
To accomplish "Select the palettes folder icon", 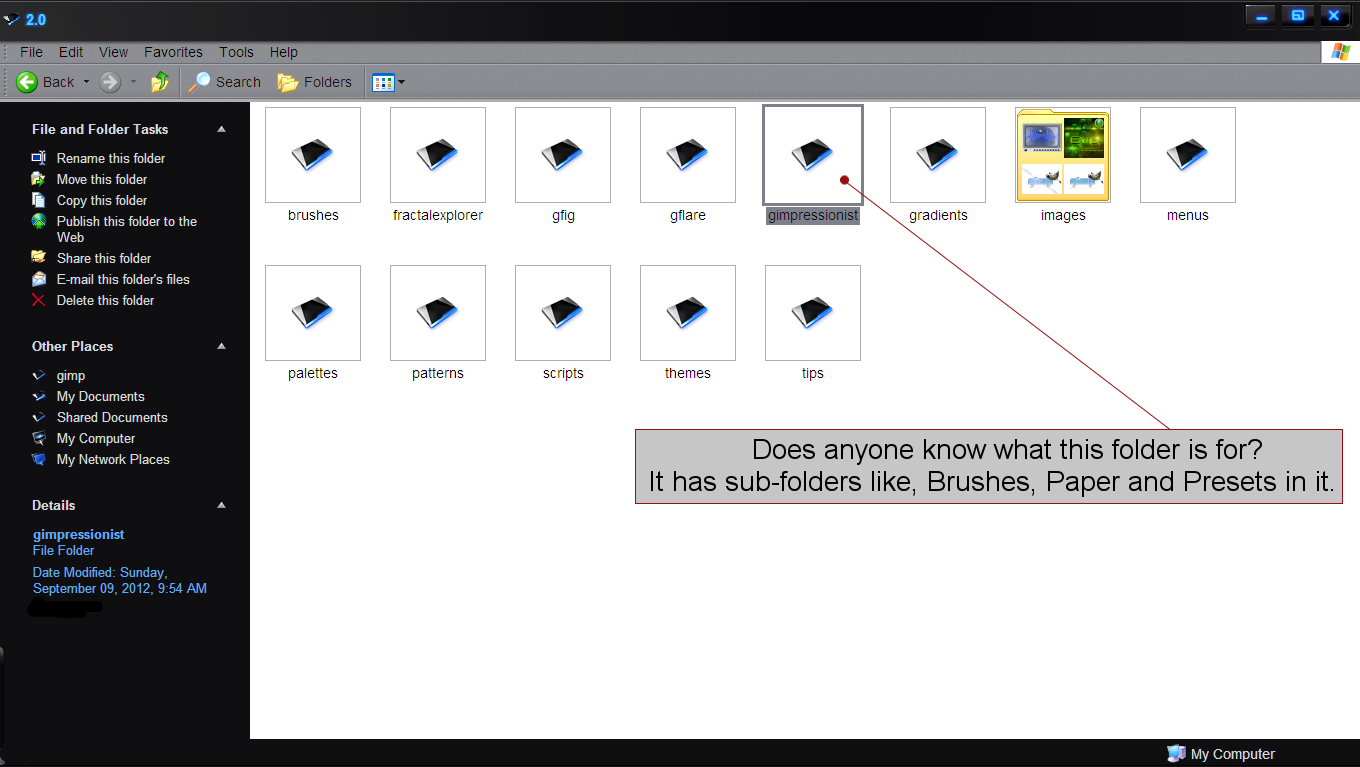I will click(313, 313).
